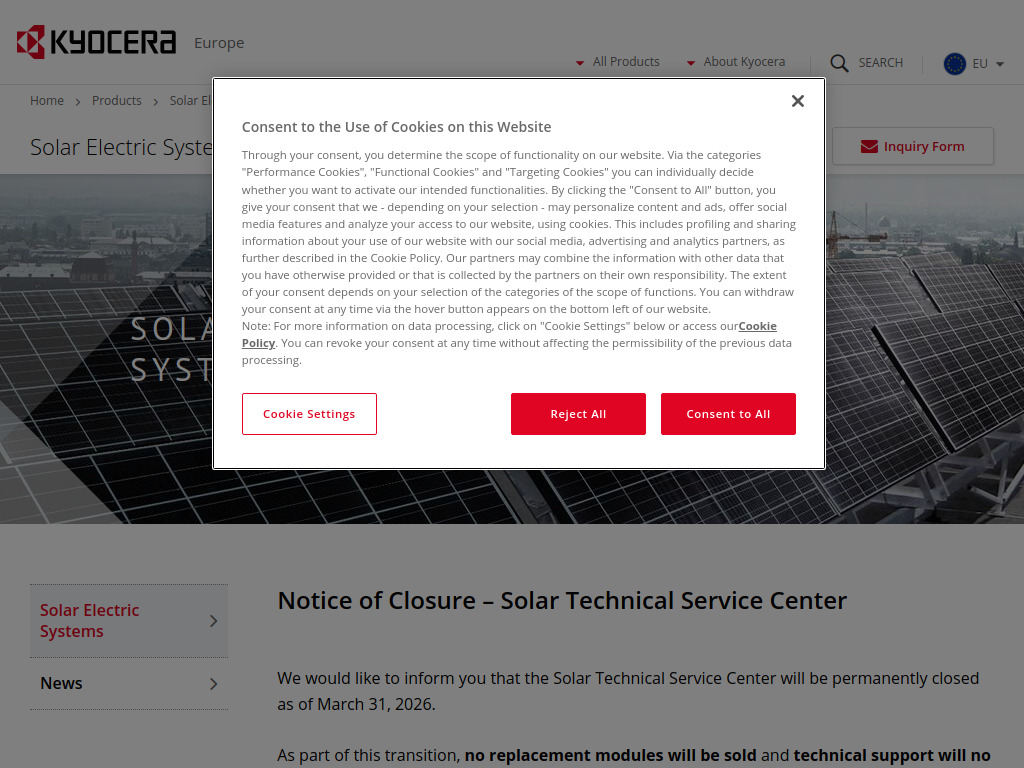Click the EU flag icon

954,63
